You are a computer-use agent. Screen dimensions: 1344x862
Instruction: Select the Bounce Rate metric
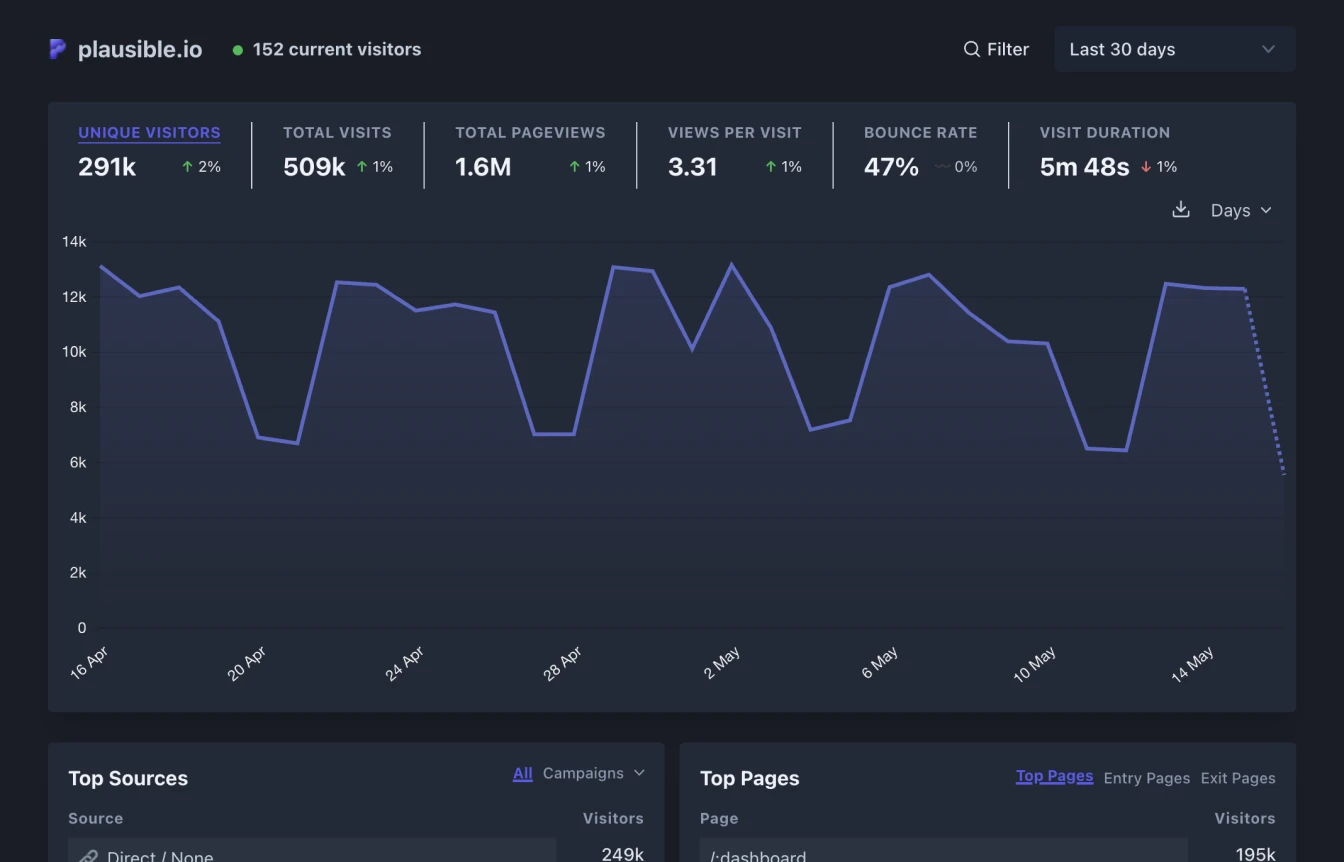tap(920, 132)
